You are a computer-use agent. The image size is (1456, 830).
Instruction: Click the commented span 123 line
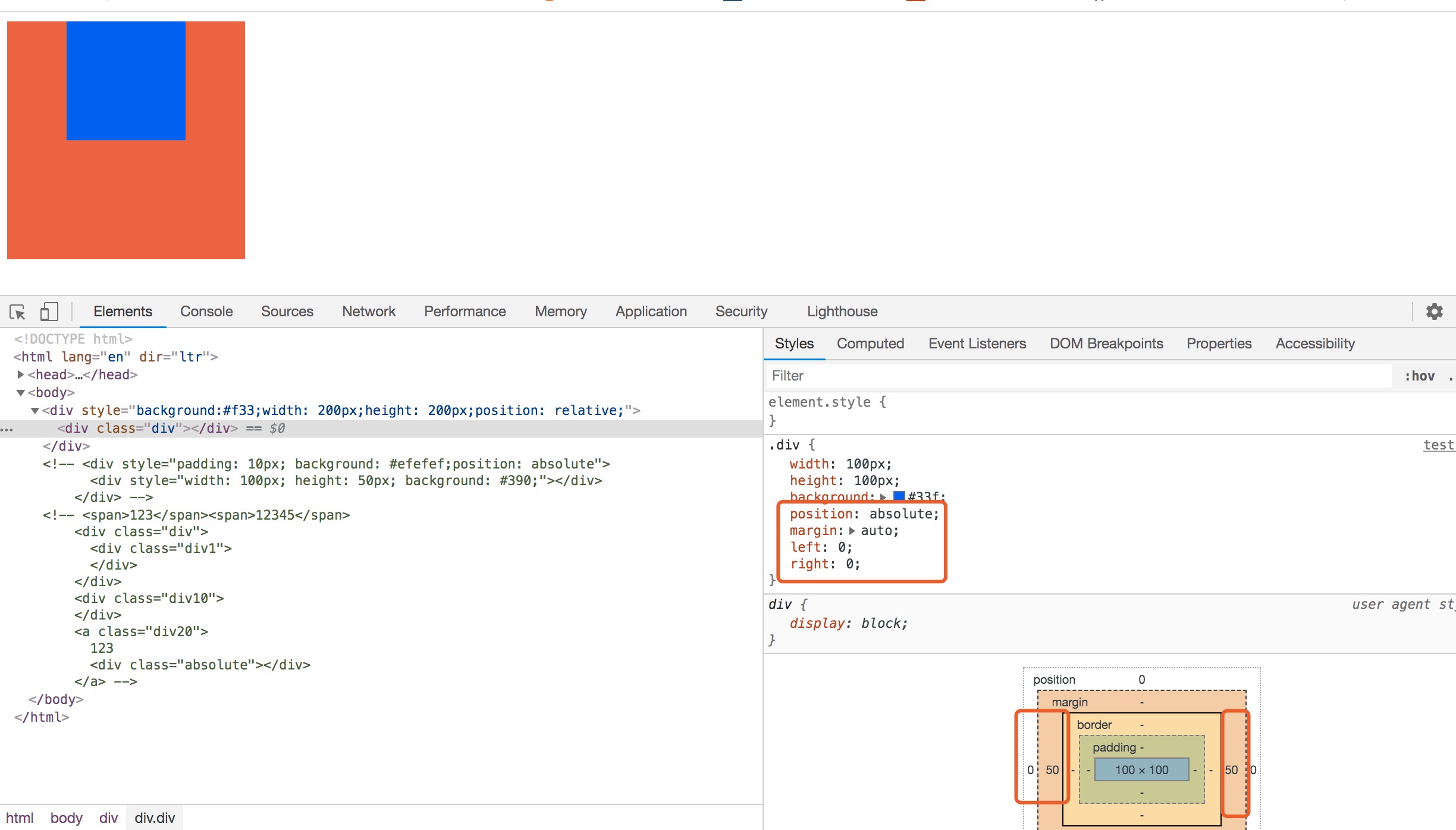pos(196,515)
